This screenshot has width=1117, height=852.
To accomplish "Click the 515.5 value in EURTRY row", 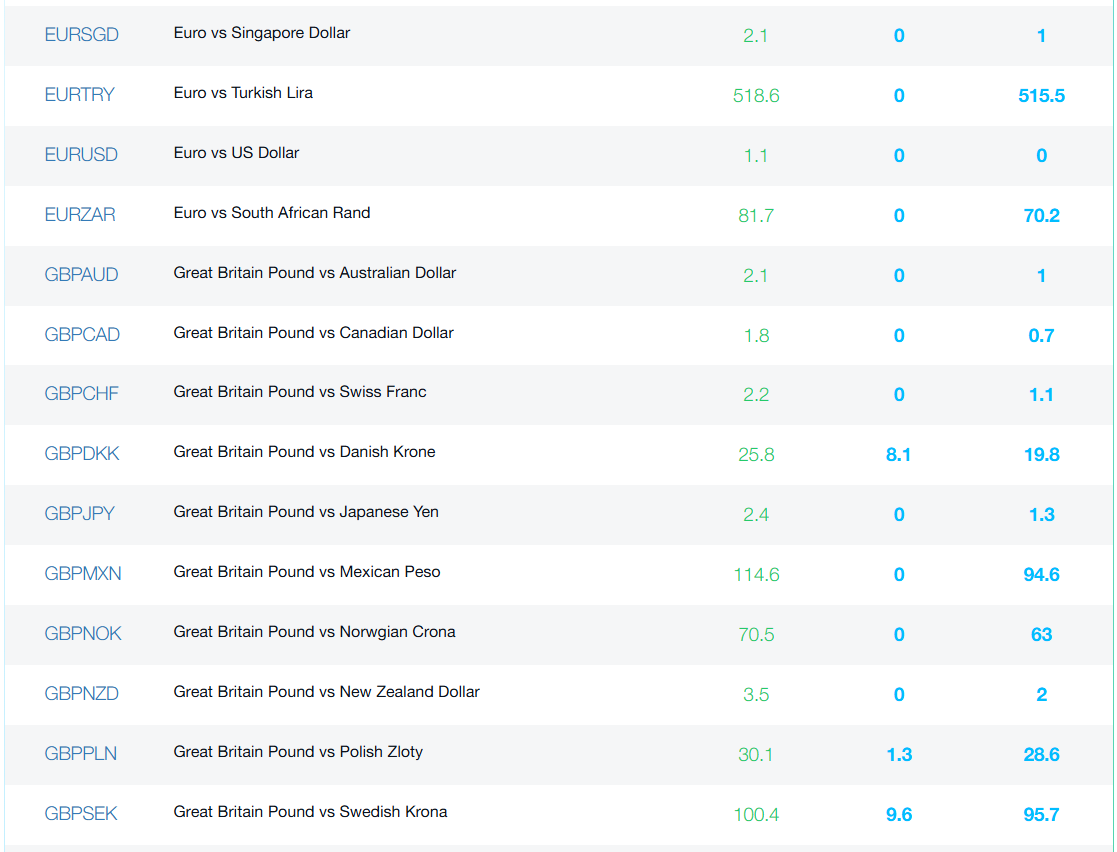I will (1041, 96).
